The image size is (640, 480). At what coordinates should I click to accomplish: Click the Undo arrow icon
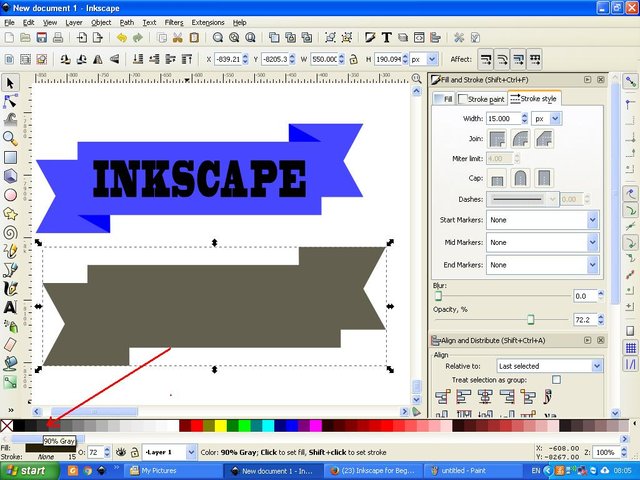coord(122,38)
